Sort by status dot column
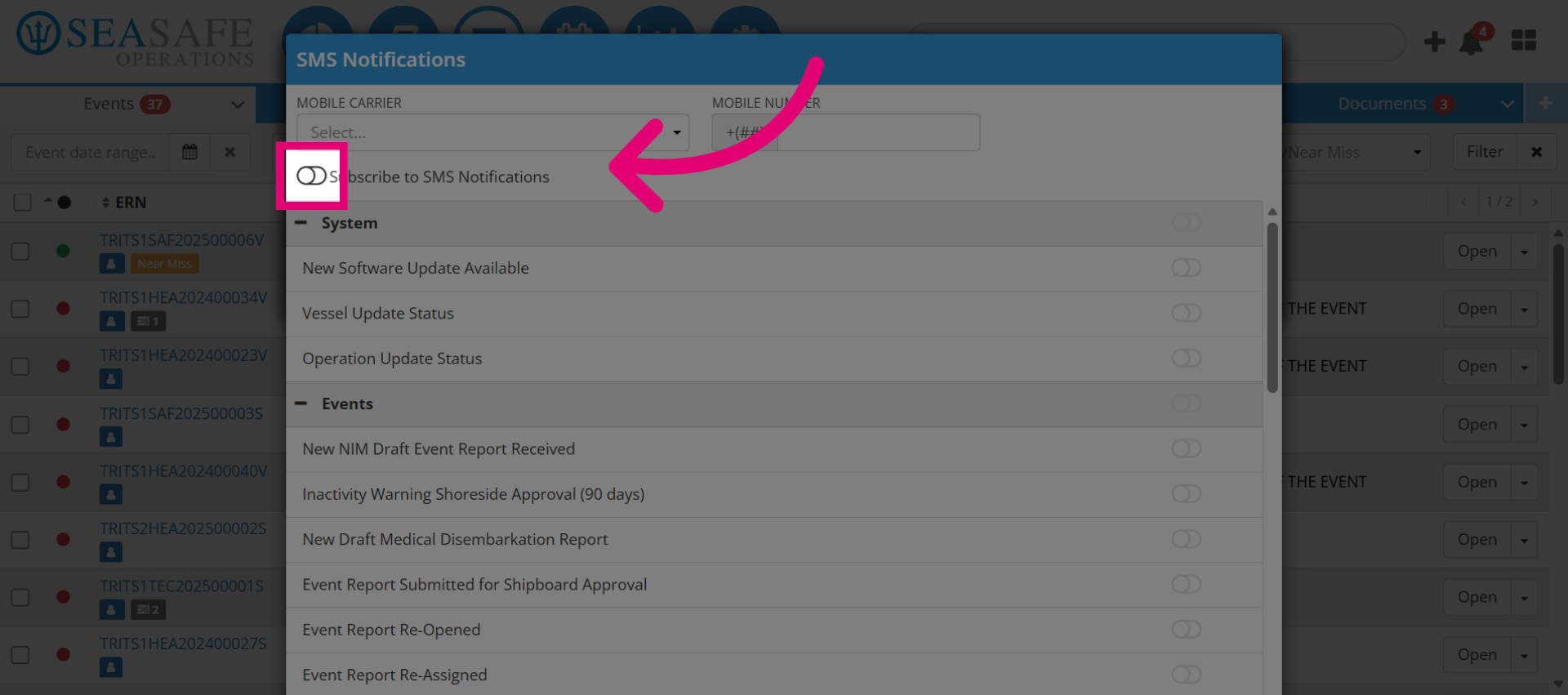The height and width of the screenshot is (695, 1568). [58, 202]
